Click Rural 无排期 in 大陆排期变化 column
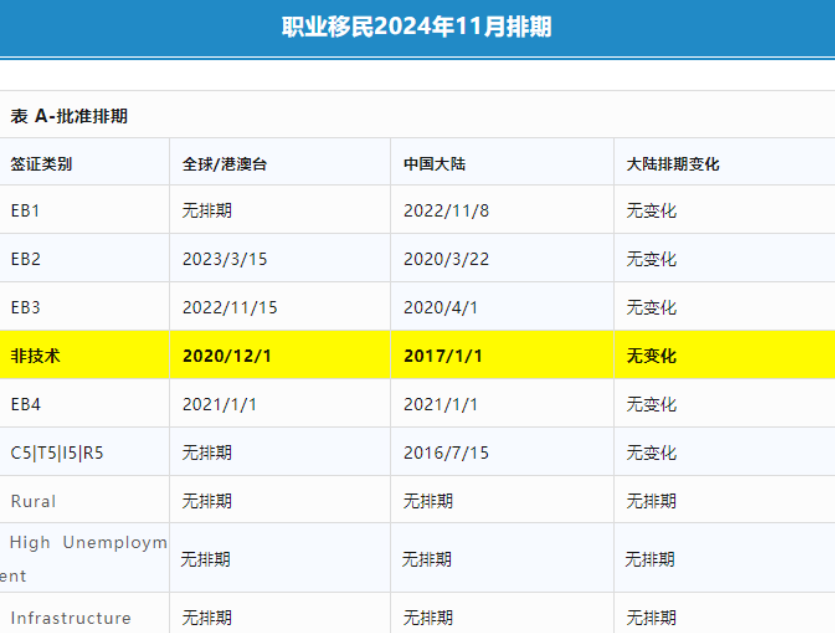 point(651,502)
